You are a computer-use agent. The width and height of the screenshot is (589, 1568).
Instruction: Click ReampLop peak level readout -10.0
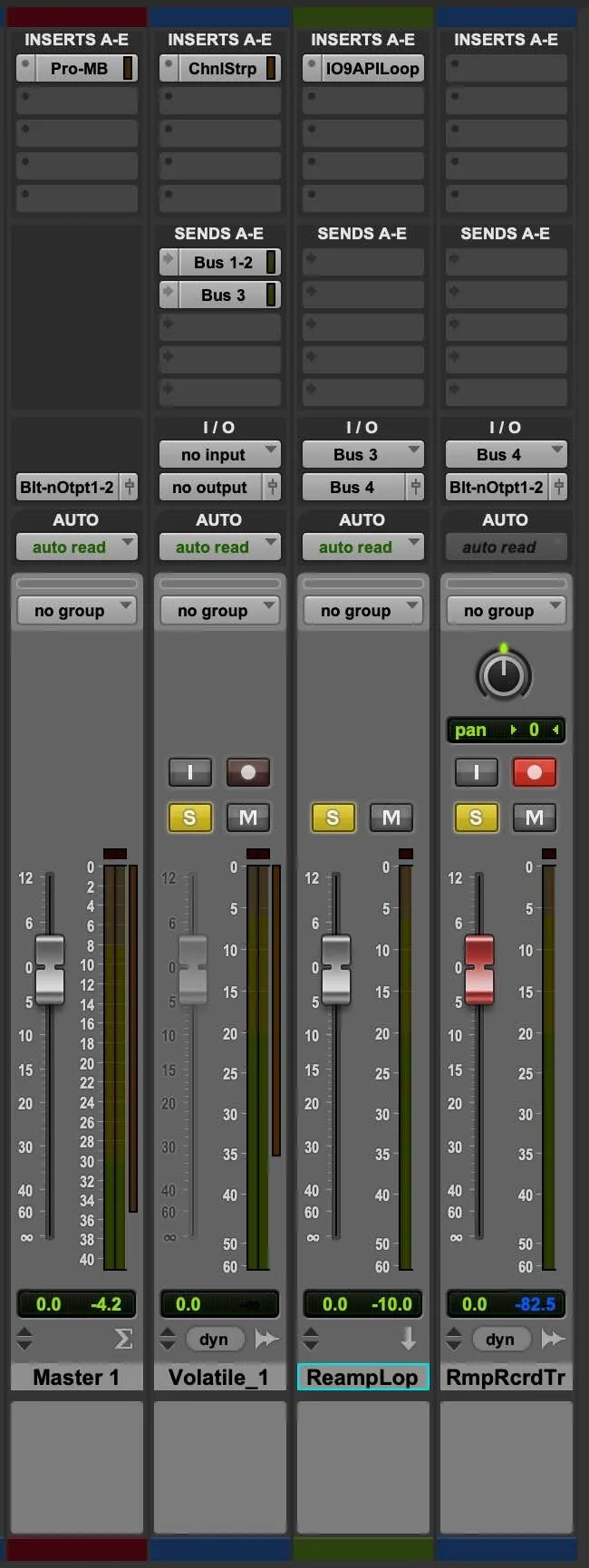point(391,1304)
